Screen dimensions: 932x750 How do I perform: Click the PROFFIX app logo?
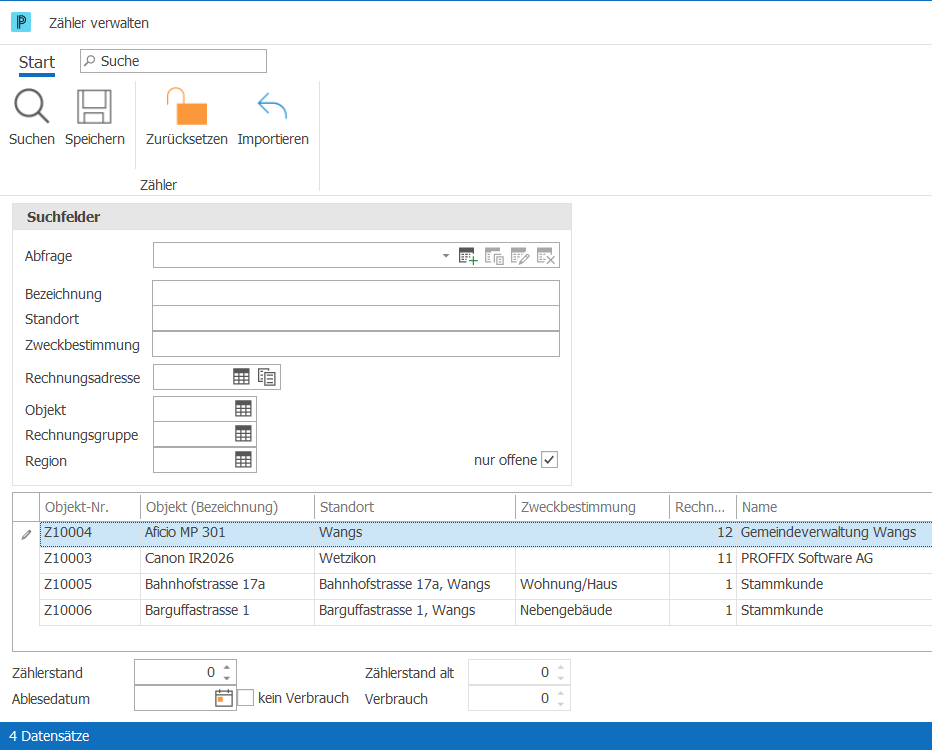[21, 23]
